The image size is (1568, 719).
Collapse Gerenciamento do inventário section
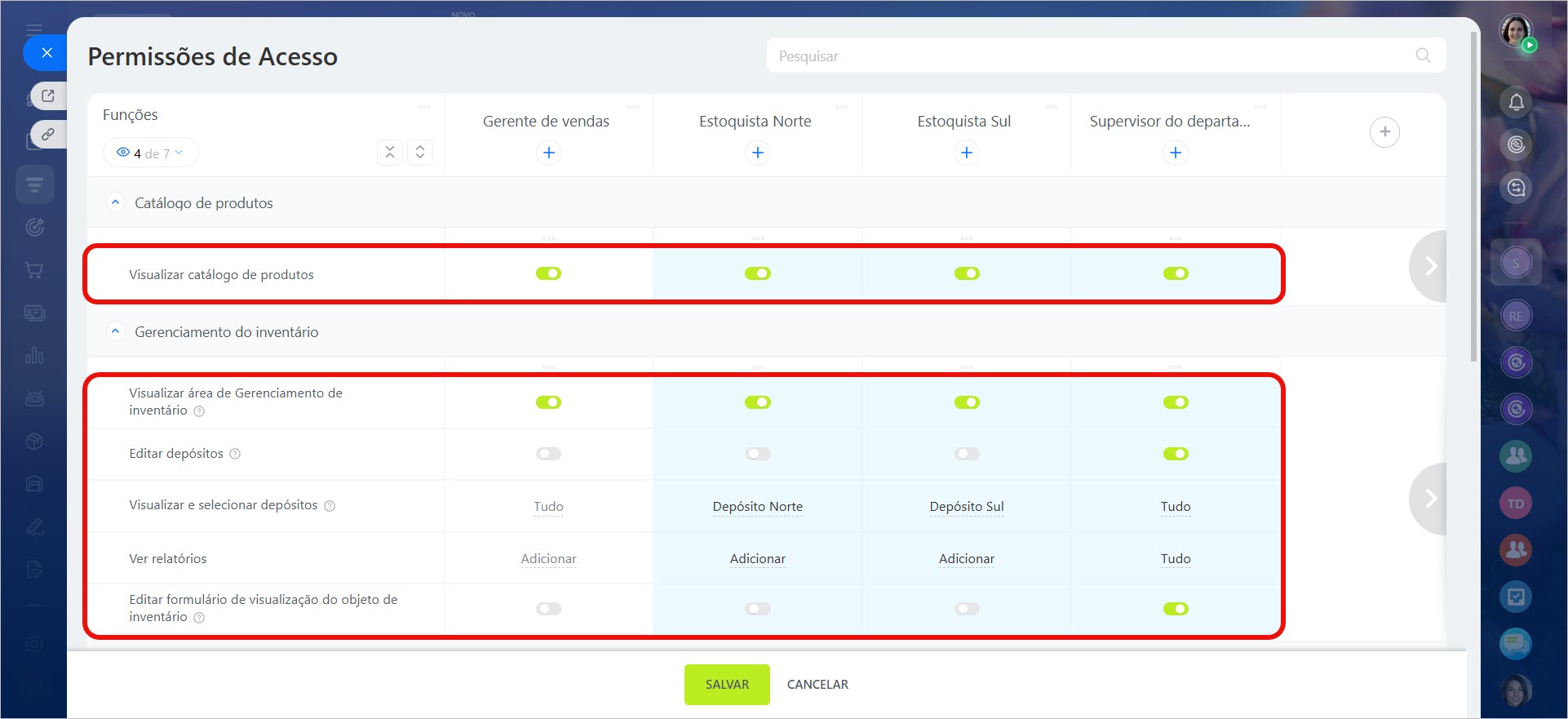coord(116,331)
